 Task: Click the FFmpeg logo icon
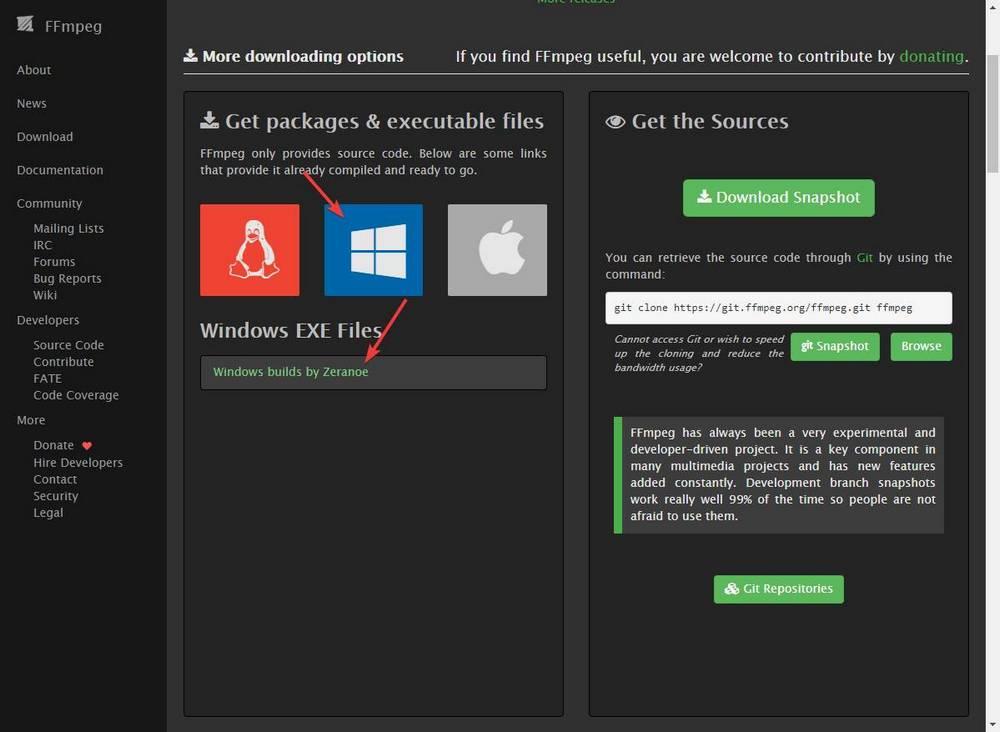point(25,25)
